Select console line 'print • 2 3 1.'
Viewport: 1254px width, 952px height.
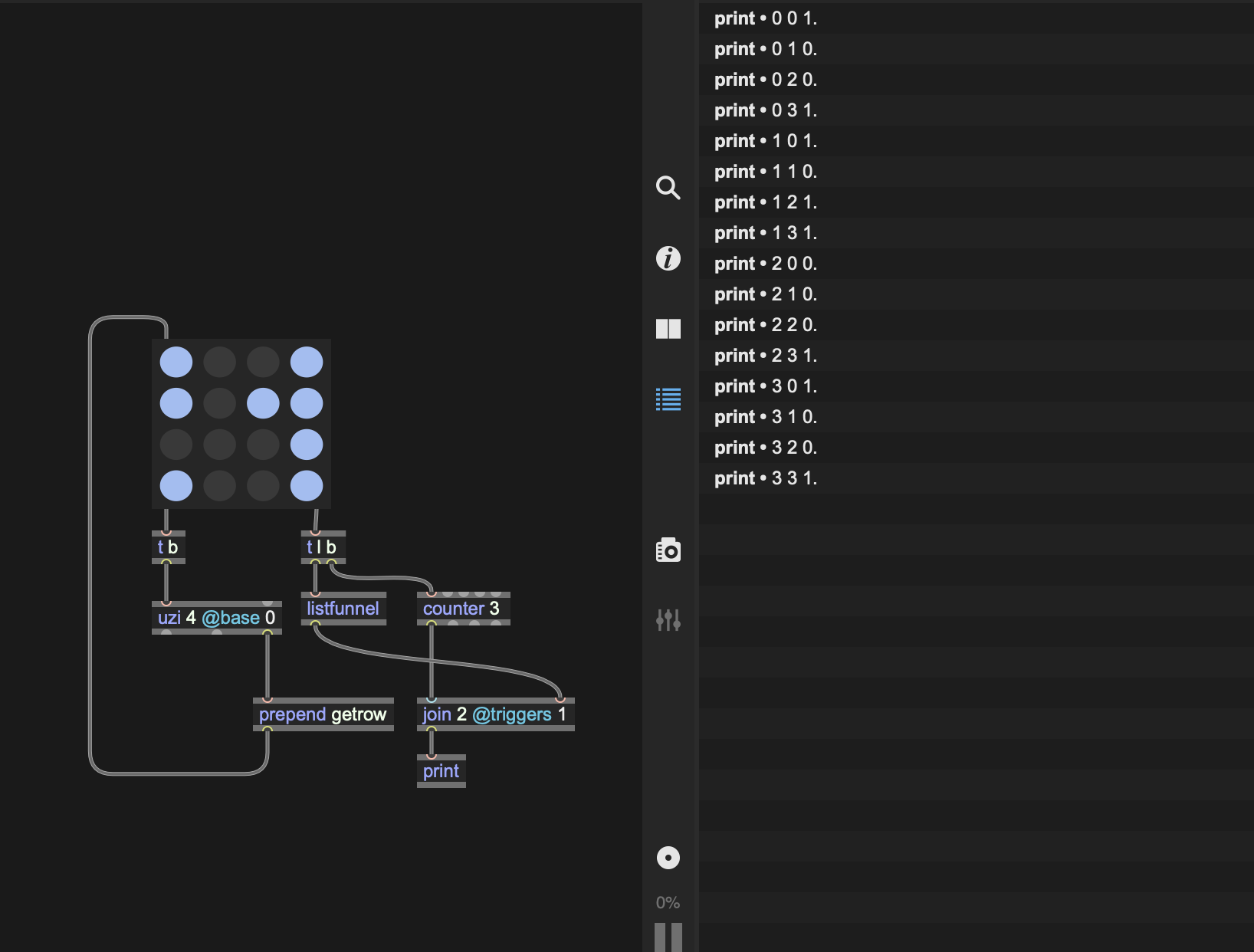(x=765, y=356)
